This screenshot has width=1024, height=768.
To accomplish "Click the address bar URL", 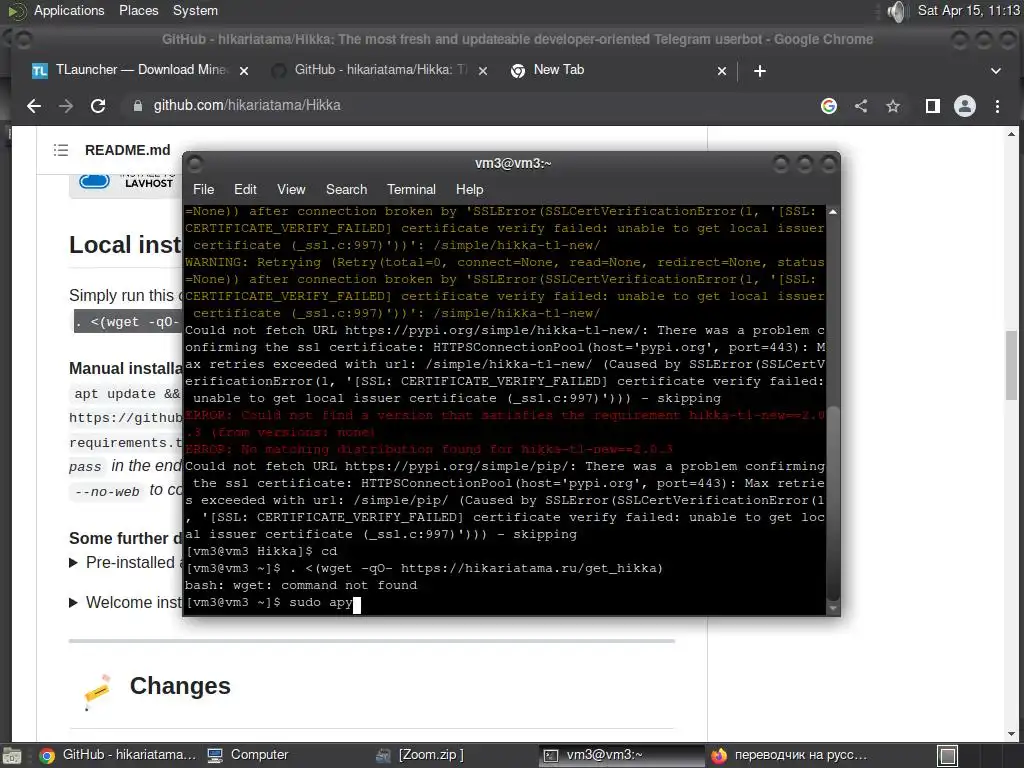I will (x=247, y=105).
